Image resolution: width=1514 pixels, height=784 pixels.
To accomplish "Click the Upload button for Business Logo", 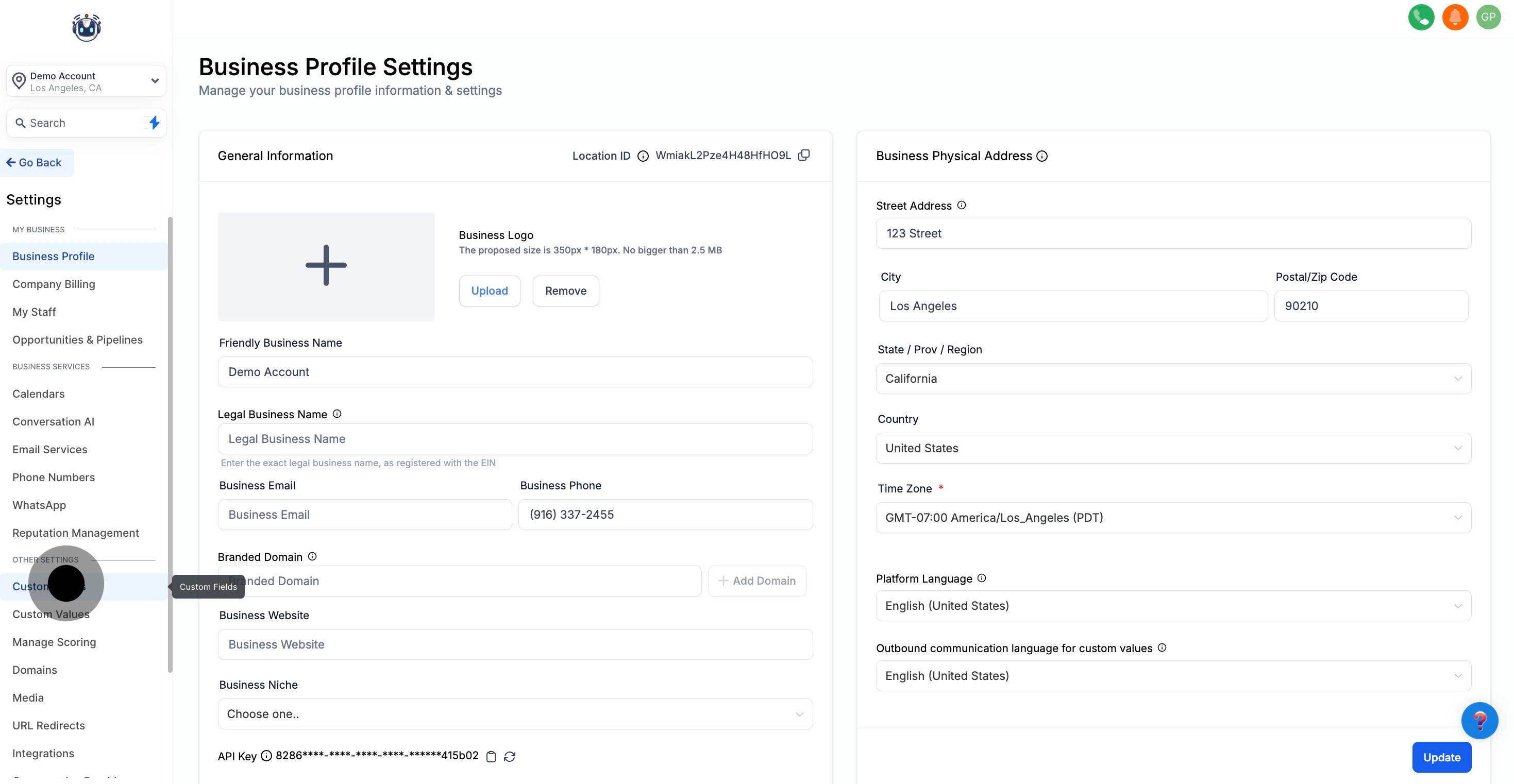I will (x=489, y=291).
